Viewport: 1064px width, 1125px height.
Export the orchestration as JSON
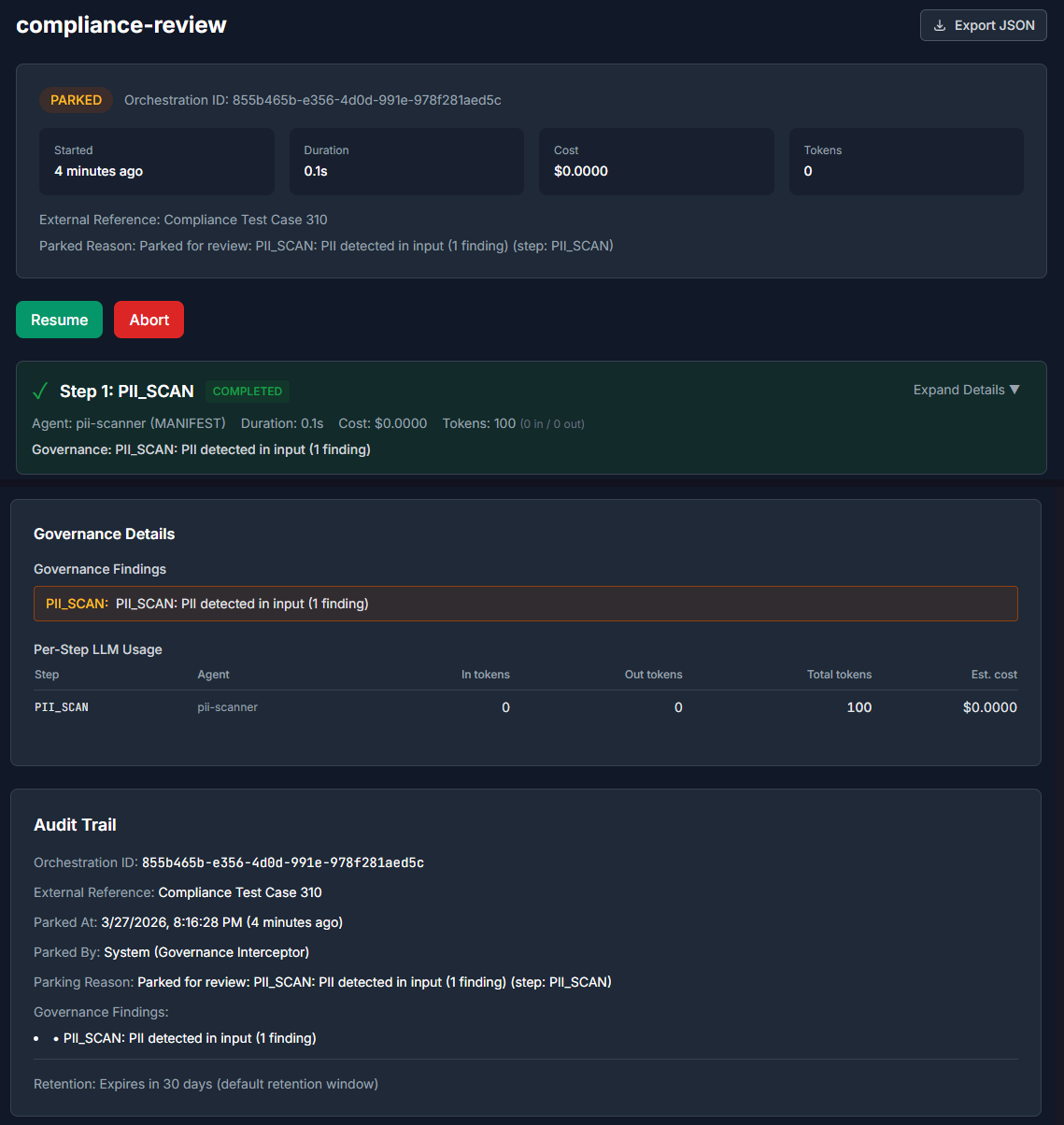983,25
